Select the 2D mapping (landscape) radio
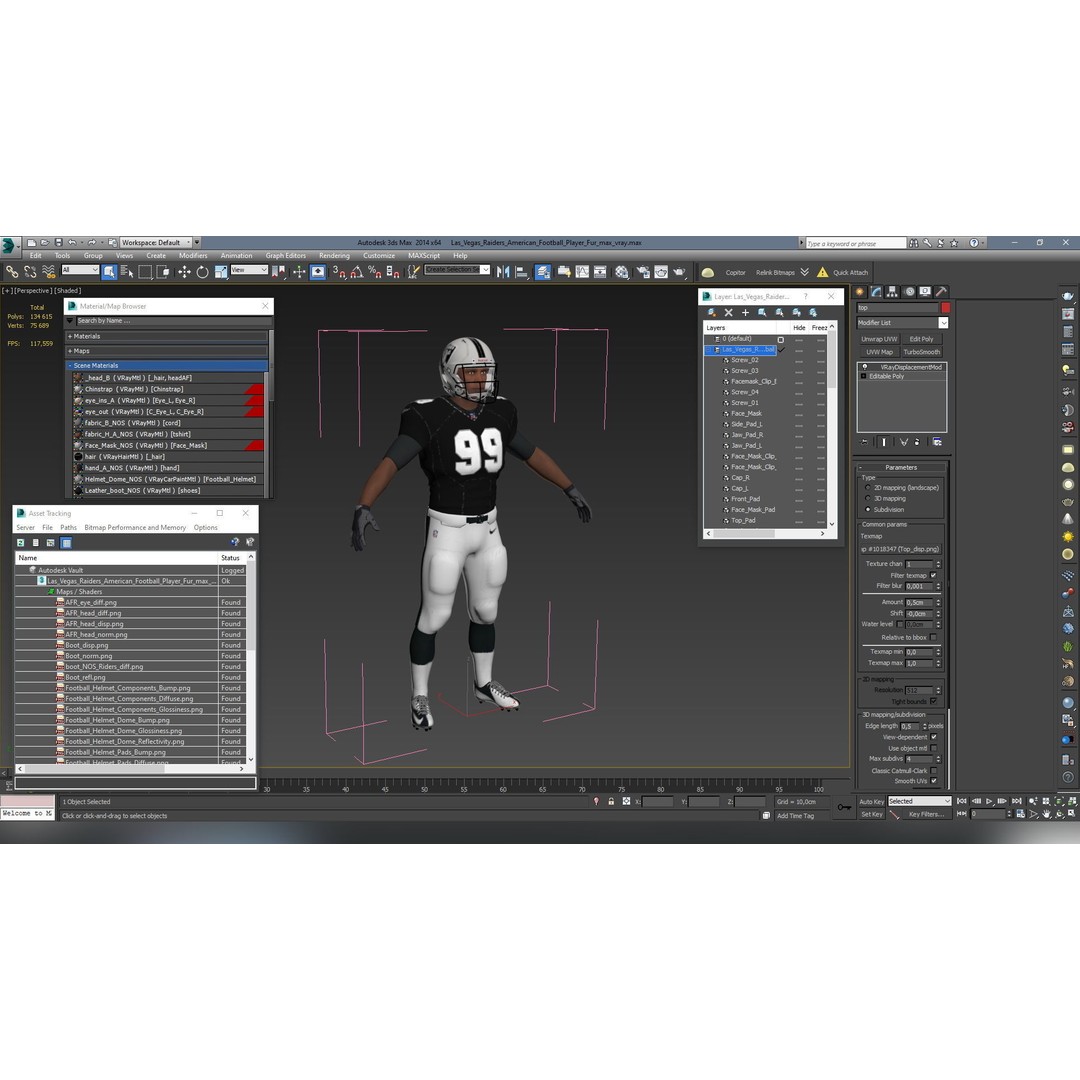Screen dimensions: 1080x1080 click(868, 488)
